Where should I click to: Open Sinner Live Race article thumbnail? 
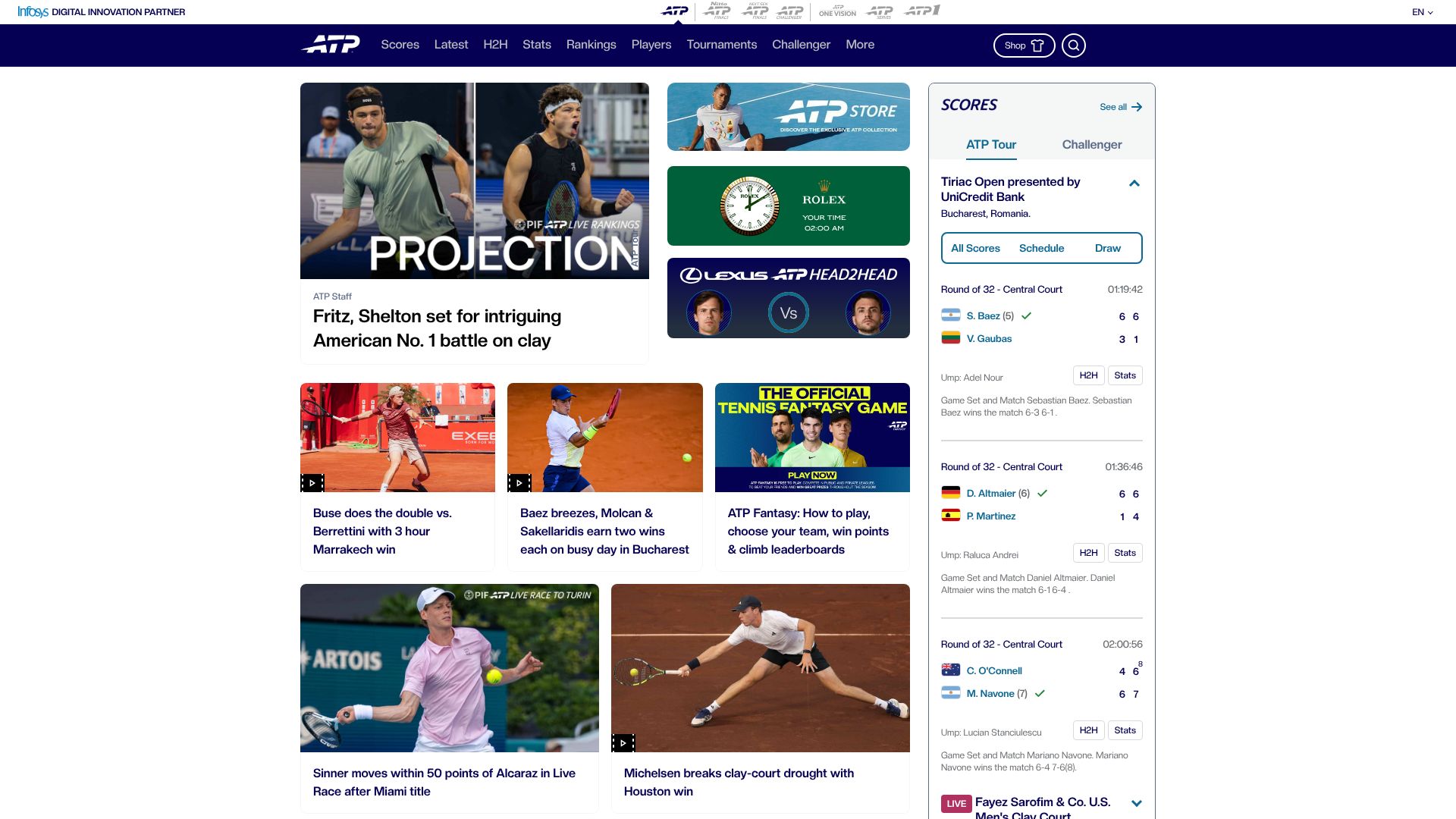pos(449,668)
